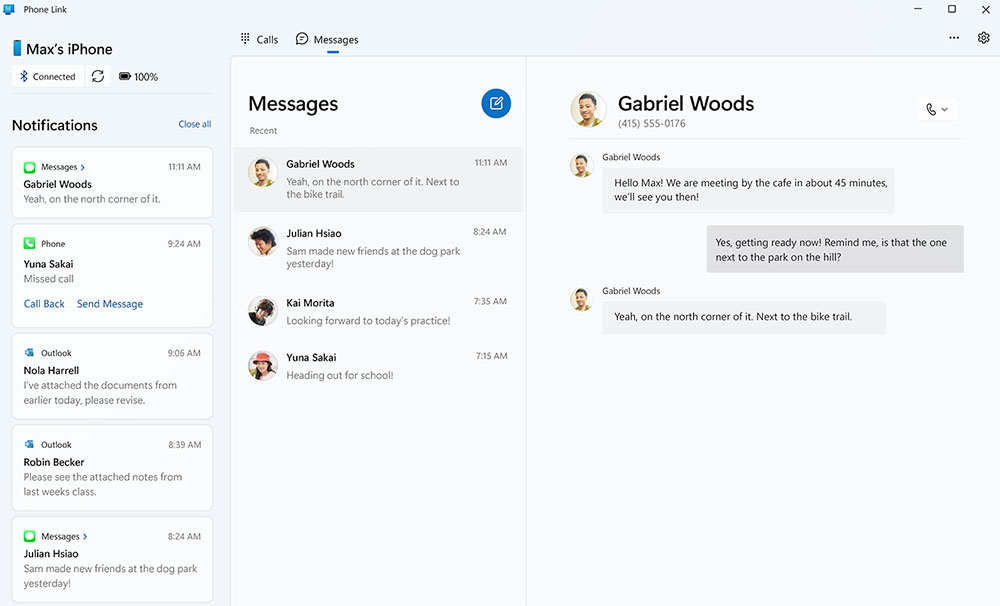Screen dimensions: 1000x606
Task: Click the battery icon showing 100%
Action: click(123, 76)
